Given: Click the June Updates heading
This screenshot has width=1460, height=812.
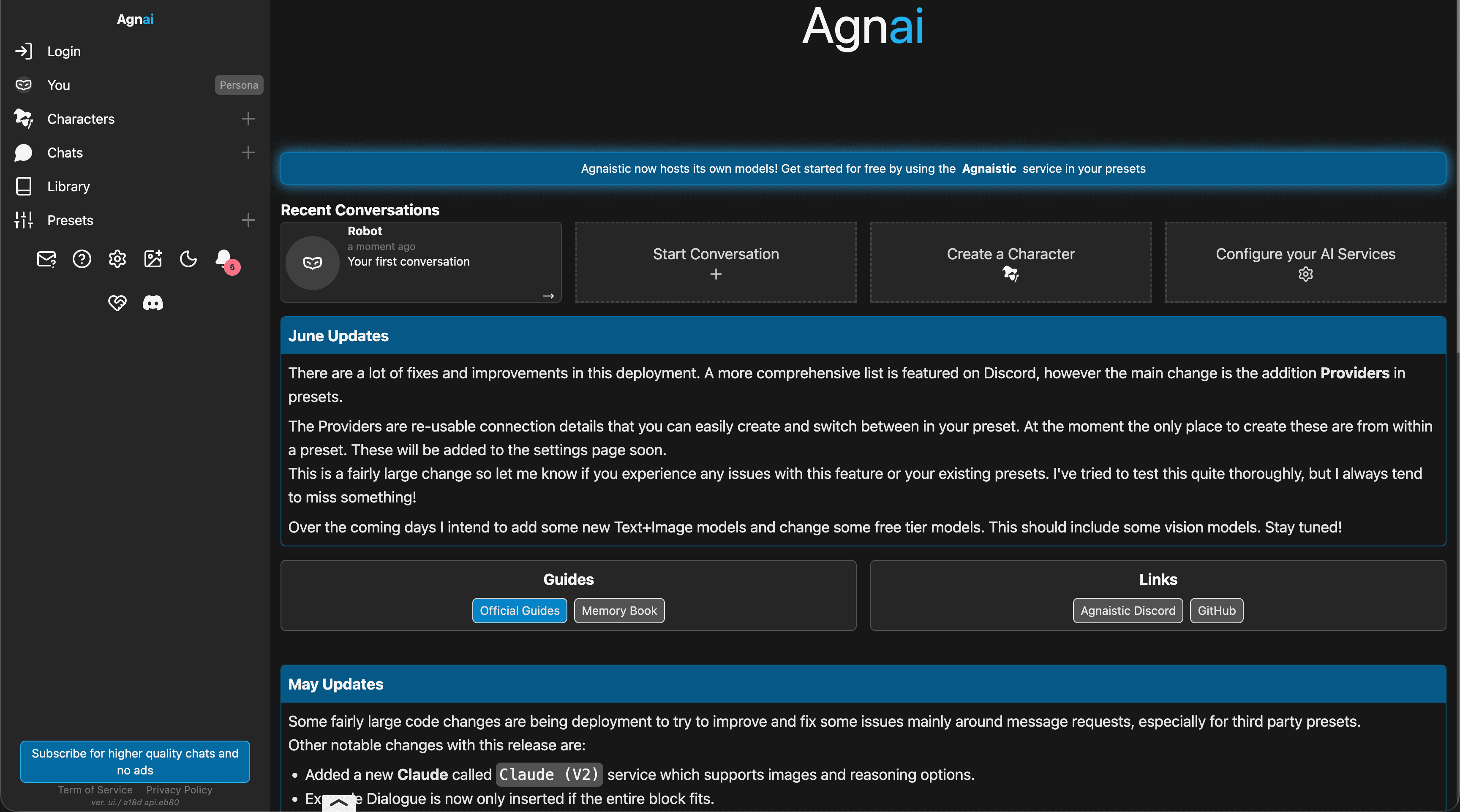Looking at the screenshot, I should (338, 335).
